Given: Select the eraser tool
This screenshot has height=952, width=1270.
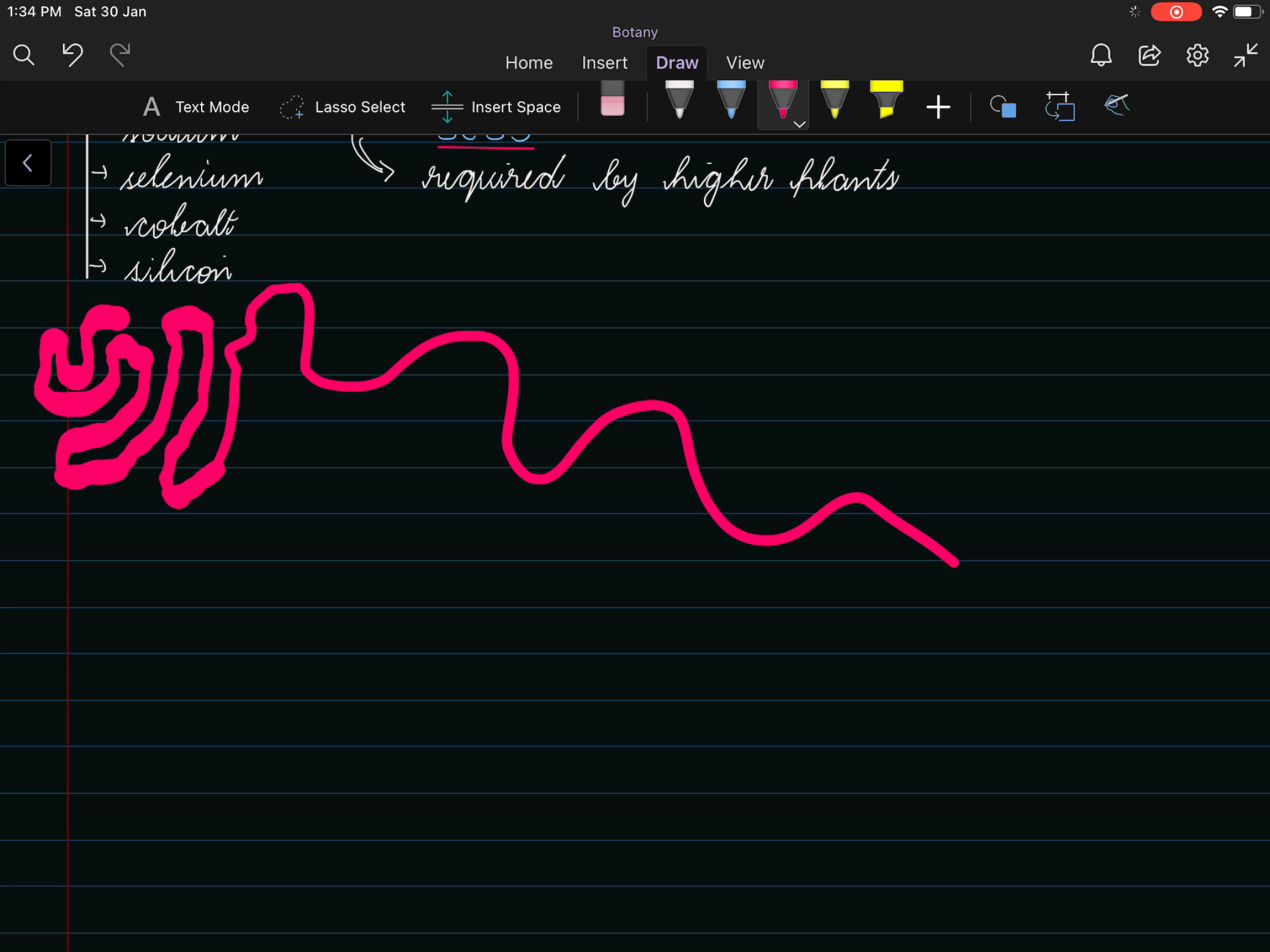Looking at the screenshot, I should pyautogui.click(x=612, y=99).
